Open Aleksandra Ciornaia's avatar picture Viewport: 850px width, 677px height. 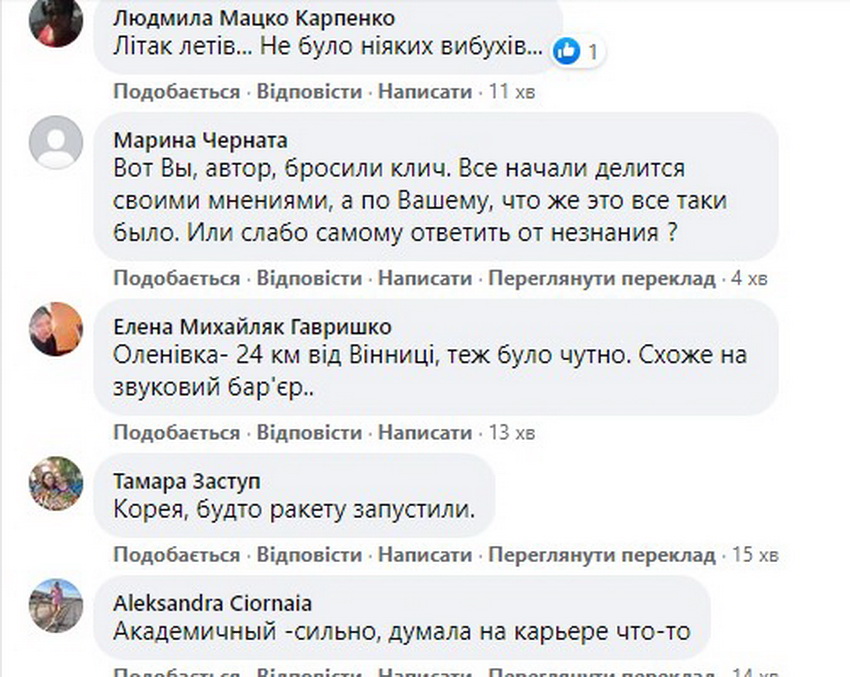[56, 604]
